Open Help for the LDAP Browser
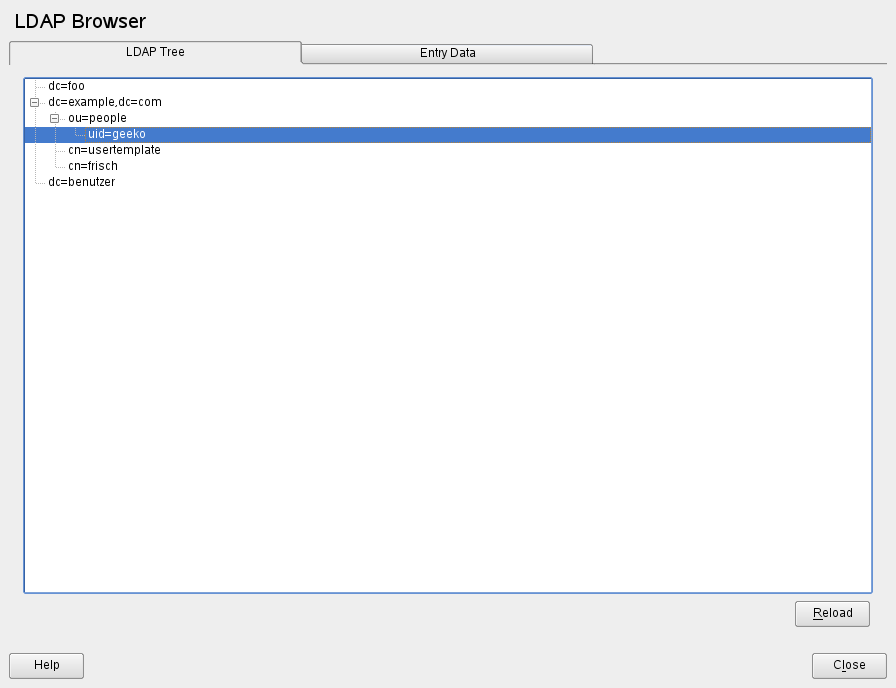Image resolution: width=896 pixels, height=688 pixels. [46, 665]
